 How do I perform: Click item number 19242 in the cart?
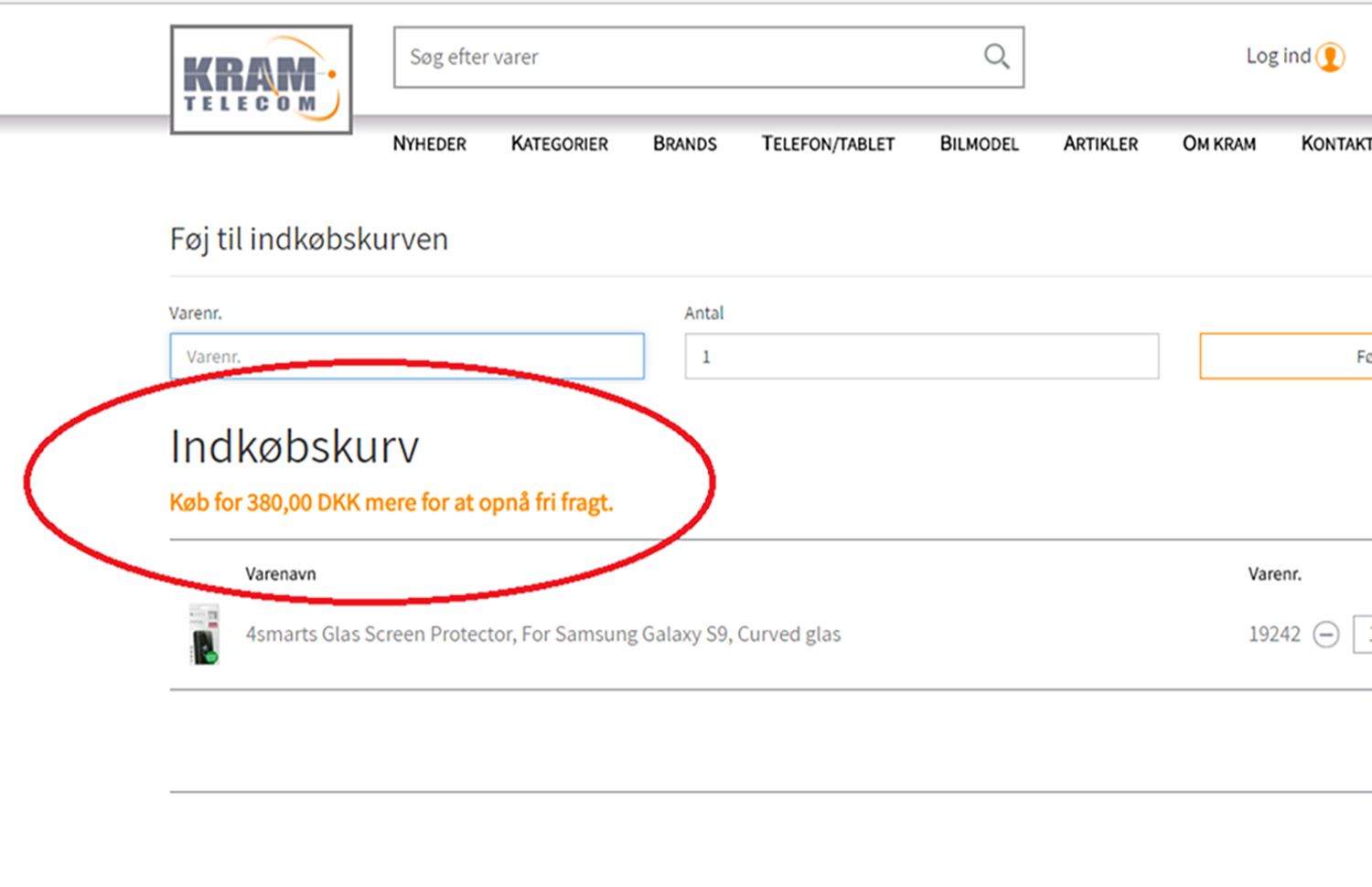click(x=1273, y=634)
